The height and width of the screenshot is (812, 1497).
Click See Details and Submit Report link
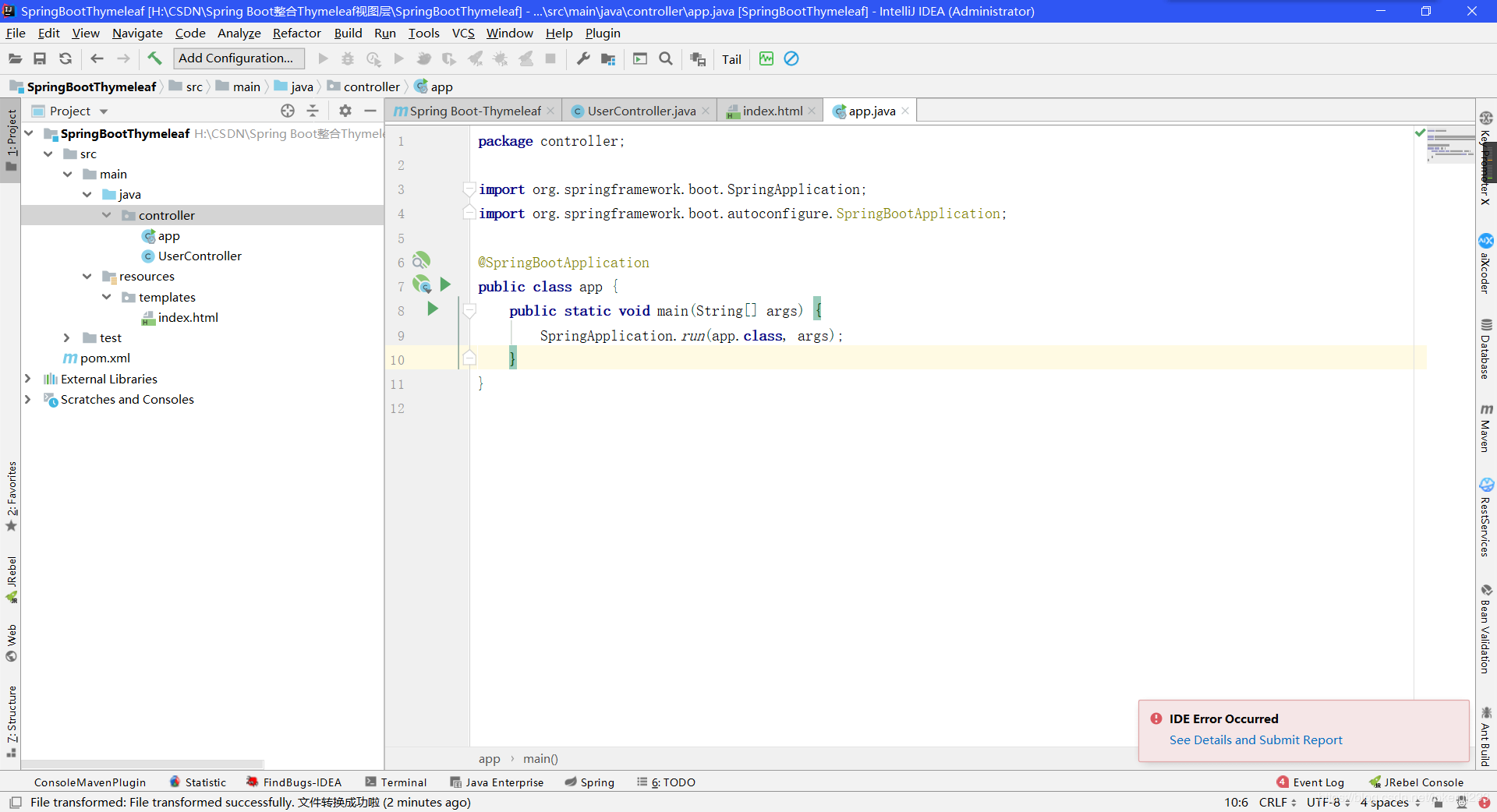click(x=1255, y=740)
